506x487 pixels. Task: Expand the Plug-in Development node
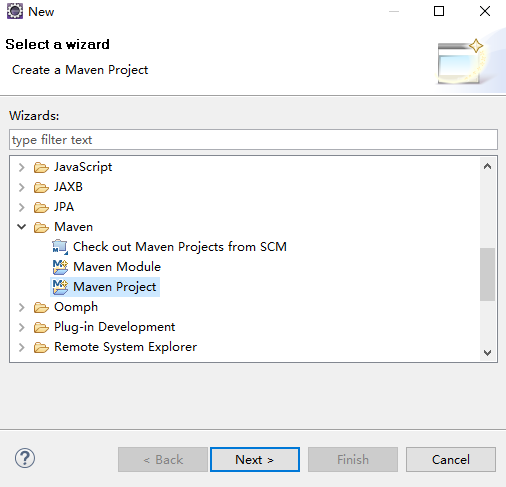click(x=22, y=327)
